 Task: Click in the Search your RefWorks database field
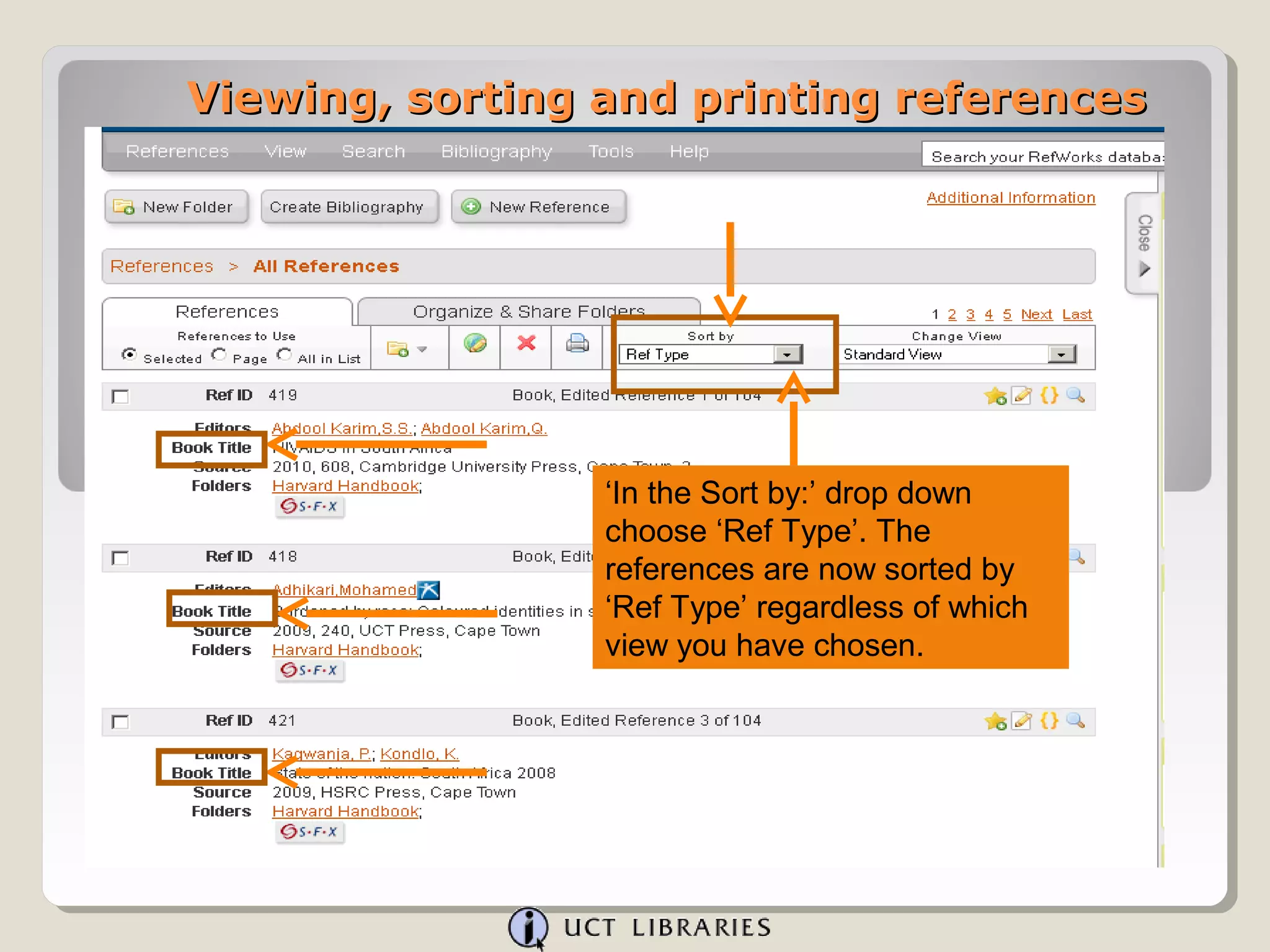point(1043,156)
